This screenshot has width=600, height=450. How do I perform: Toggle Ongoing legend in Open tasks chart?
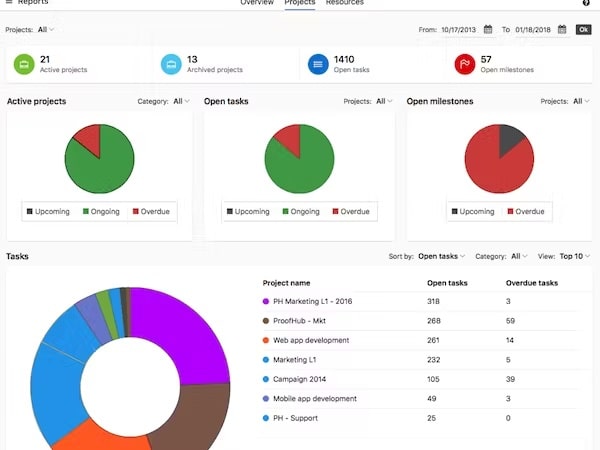click(x=301, y=211)
